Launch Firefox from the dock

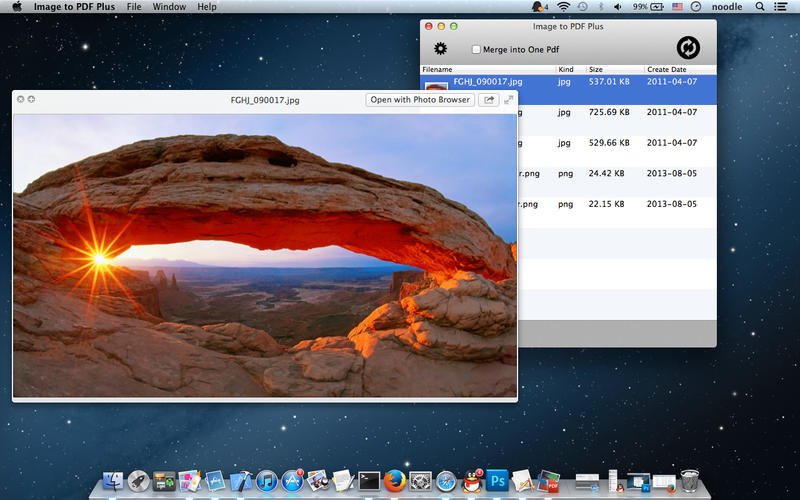(x=394, y=481)
